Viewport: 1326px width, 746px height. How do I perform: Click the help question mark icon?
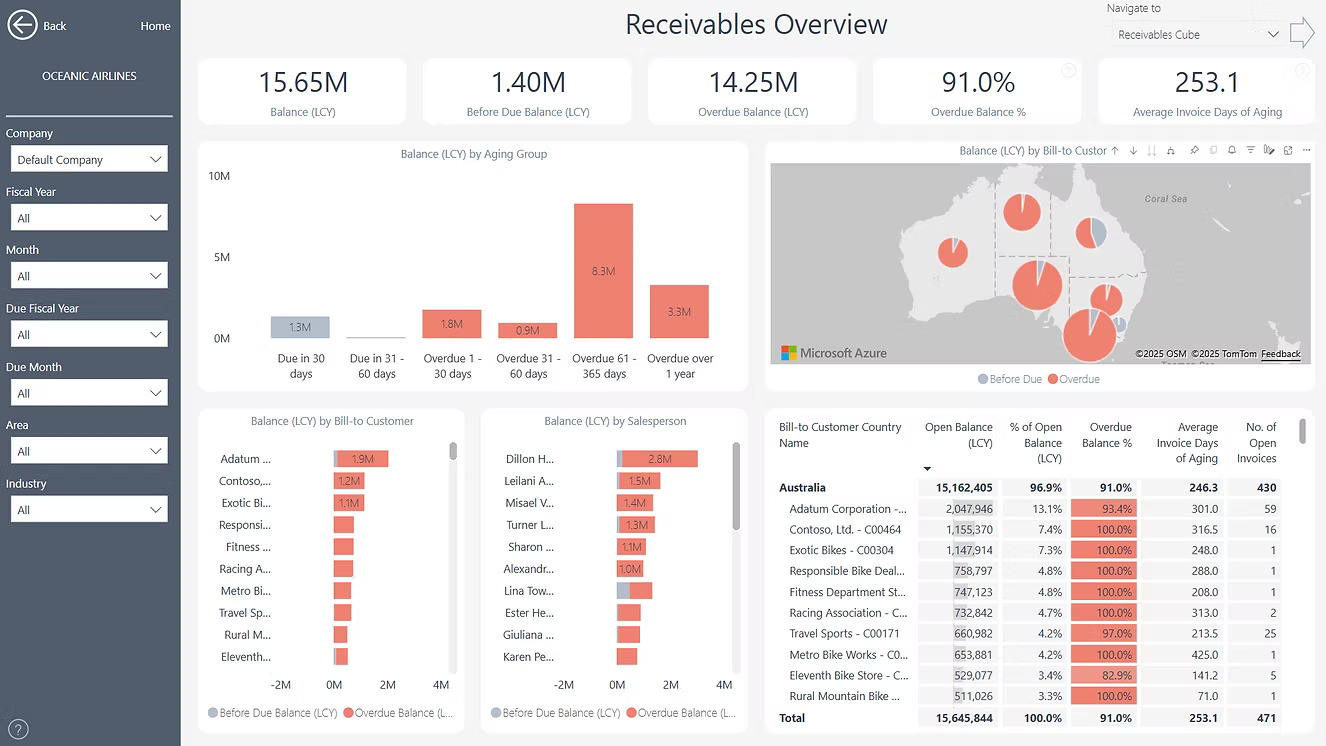pos(18,729)
